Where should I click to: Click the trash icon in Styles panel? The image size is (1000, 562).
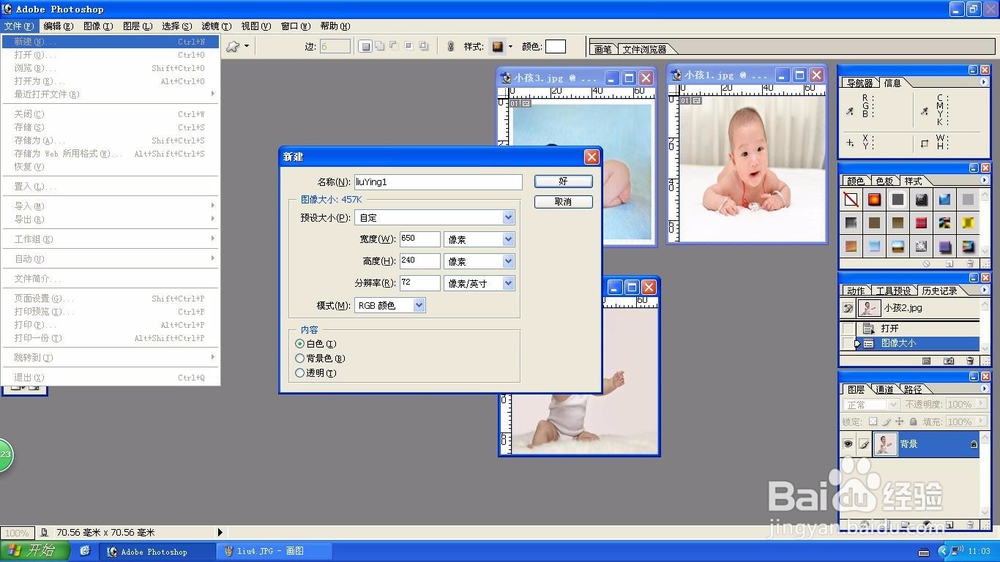tap(970, 263)
